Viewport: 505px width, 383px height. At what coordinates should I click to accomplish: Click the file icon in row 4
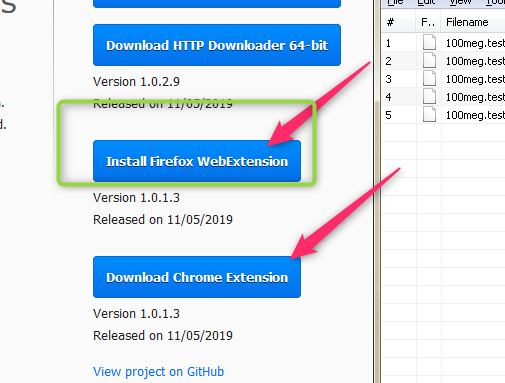(x=429, y=97)
